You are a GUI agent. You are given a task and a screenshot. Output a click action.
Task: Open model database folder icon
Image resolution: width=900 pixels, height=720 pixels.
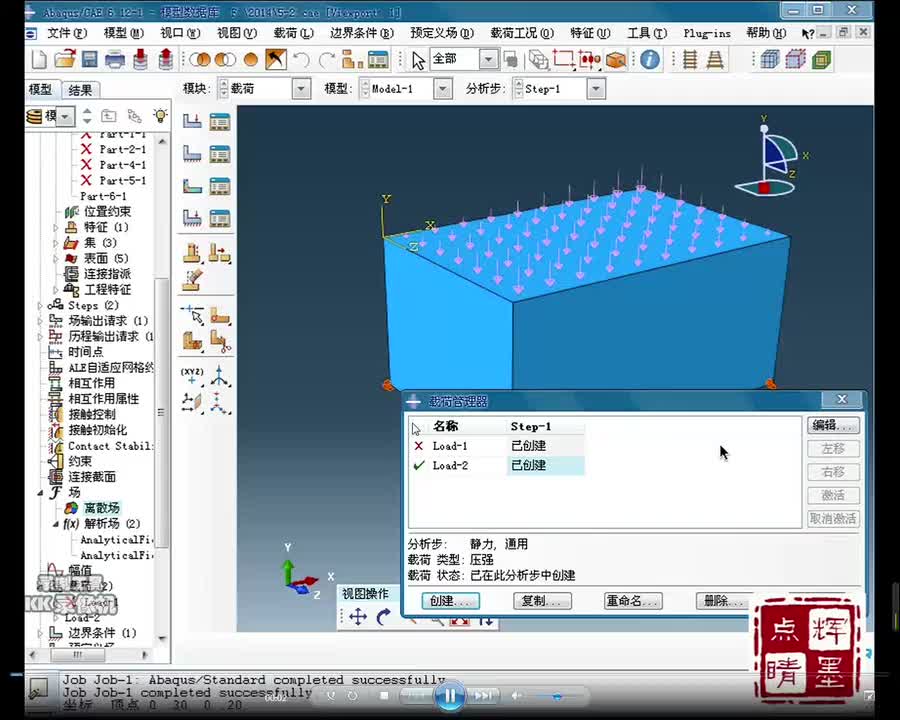[65, 59]
